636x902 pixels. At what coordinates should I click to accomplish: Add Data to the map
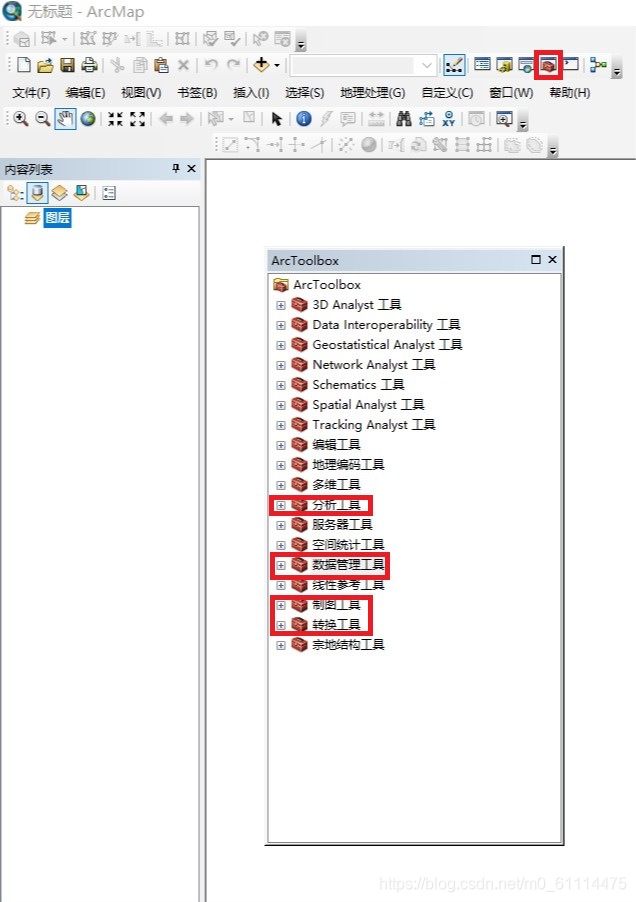(261, 64)
